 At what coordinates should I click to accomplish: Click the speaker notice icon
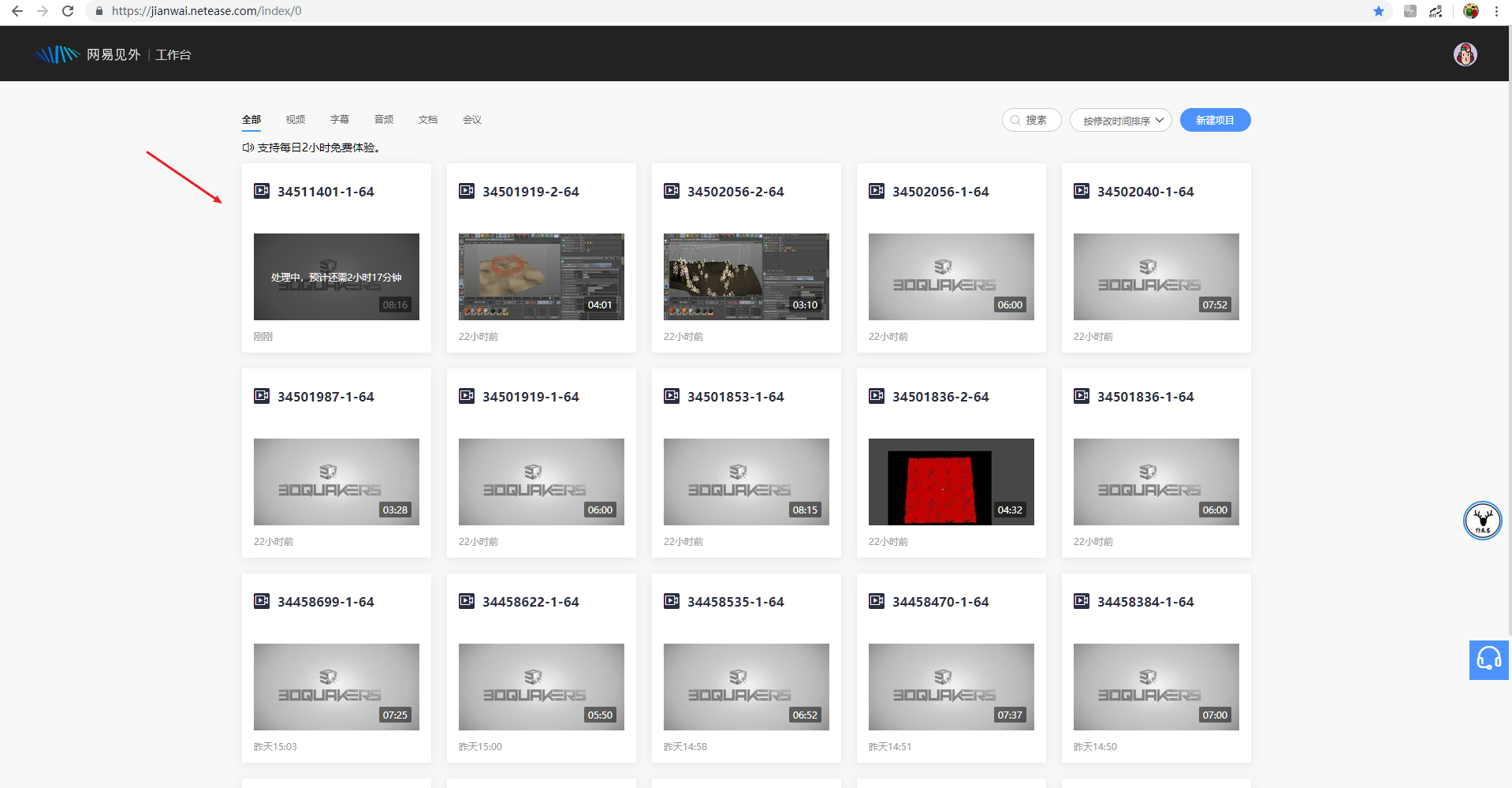click(x=248, y=148)
